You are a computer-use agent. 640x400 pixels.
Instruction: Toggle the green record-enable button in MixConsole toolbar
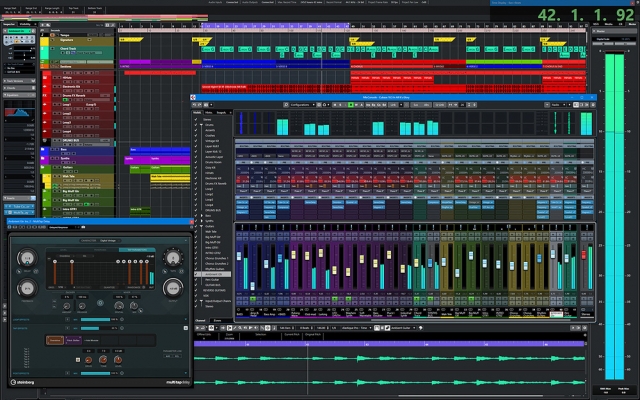[351, 105]
